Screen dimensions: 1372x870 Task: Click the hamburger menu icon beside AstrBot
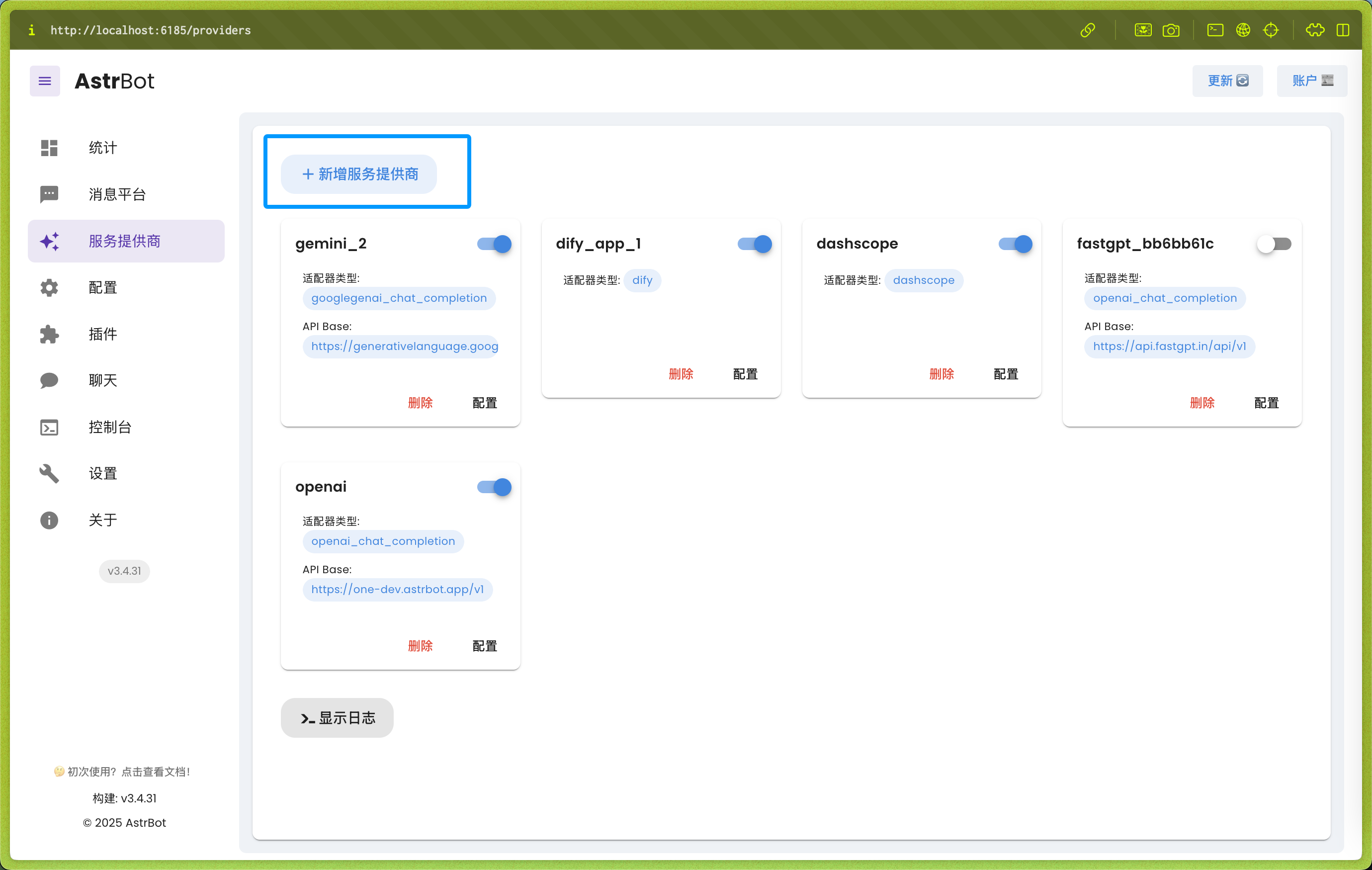[x=44, y=81]
